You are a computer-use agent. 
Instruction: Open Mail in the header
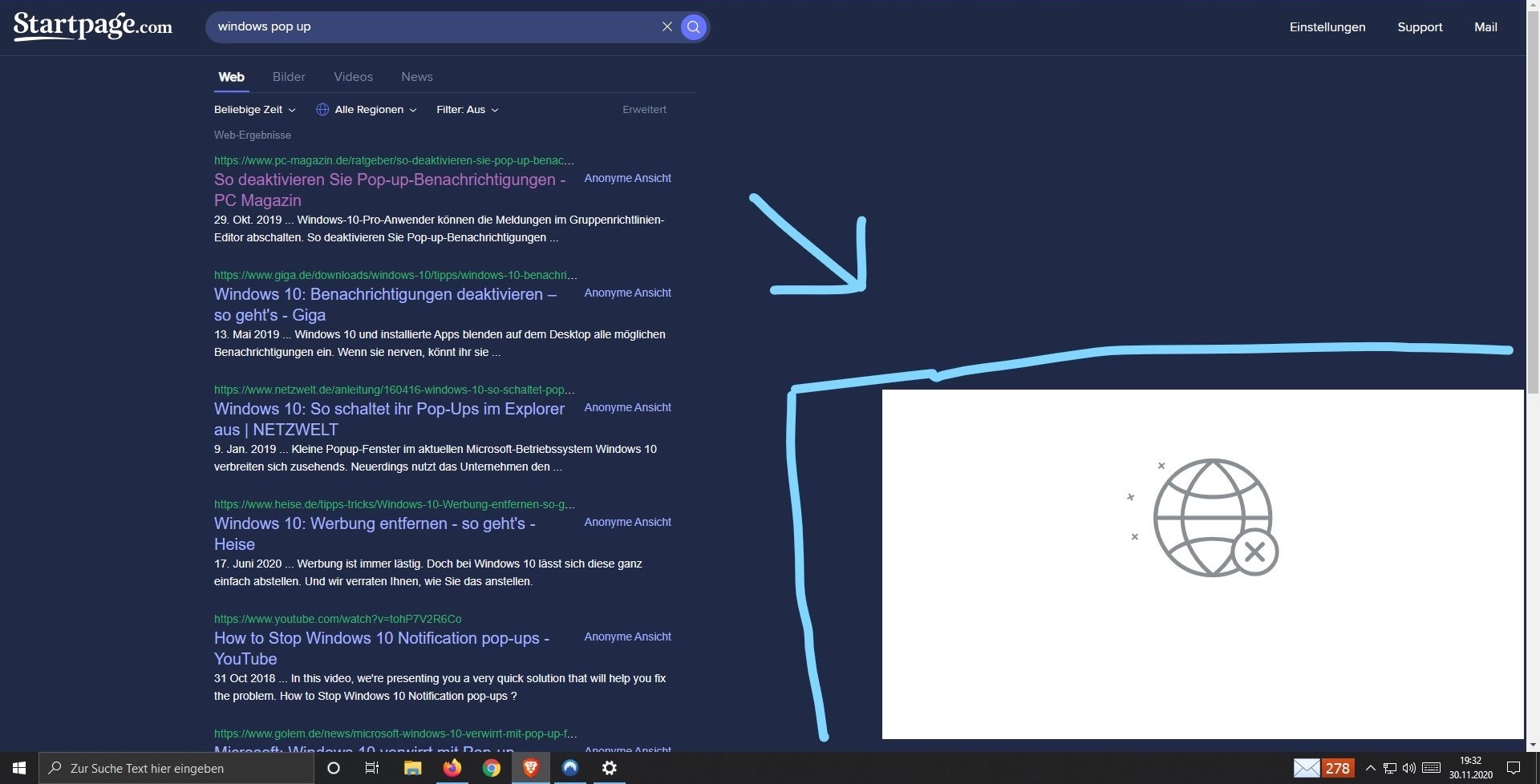pos(1485,27)
